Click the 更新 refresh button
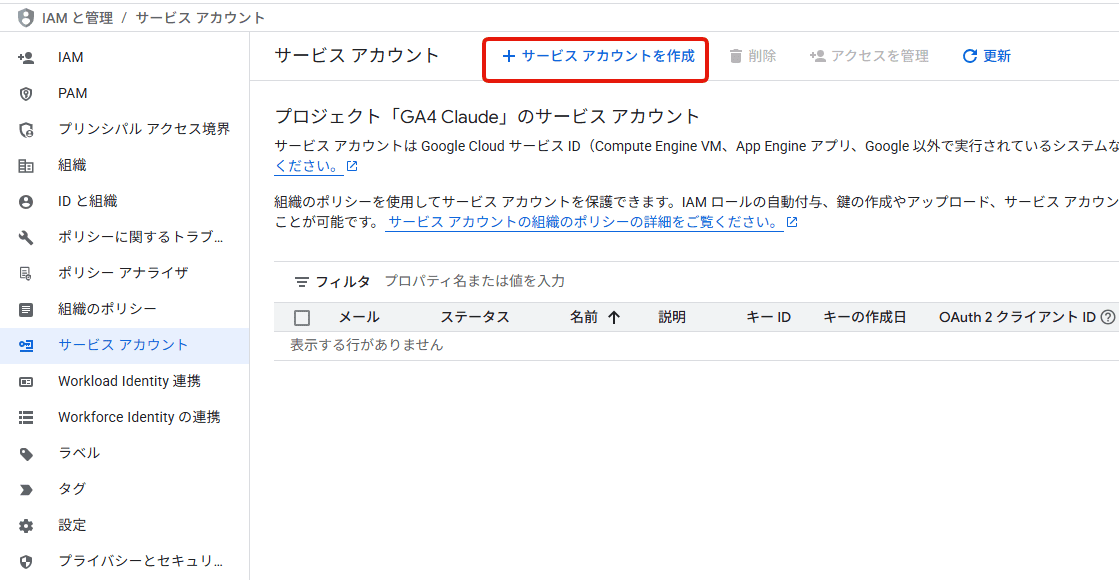Viewport: 1119px width, 580px height. pos(986,56)
